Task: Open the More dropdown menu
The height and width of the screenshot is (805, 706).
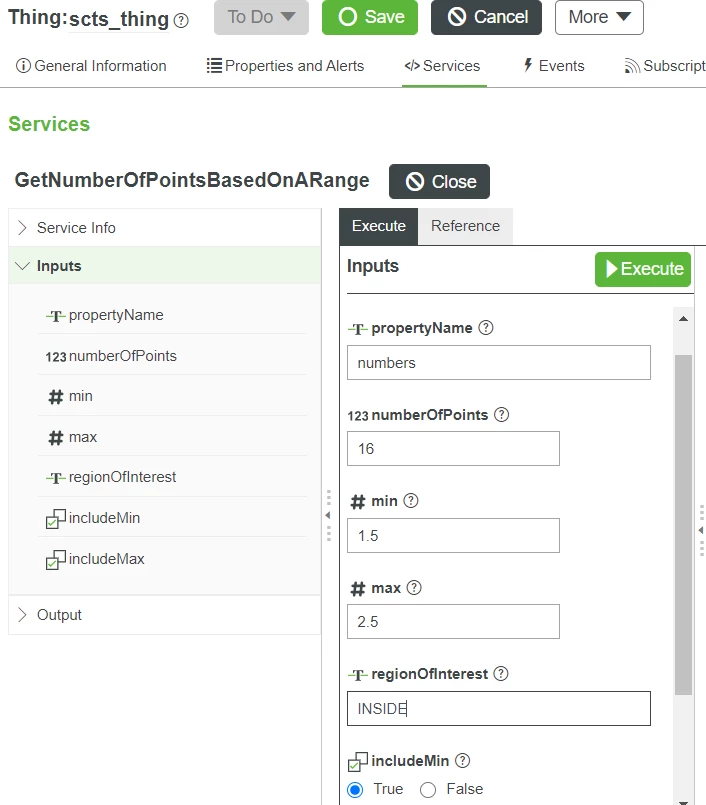Action: [x=599, y=17]
